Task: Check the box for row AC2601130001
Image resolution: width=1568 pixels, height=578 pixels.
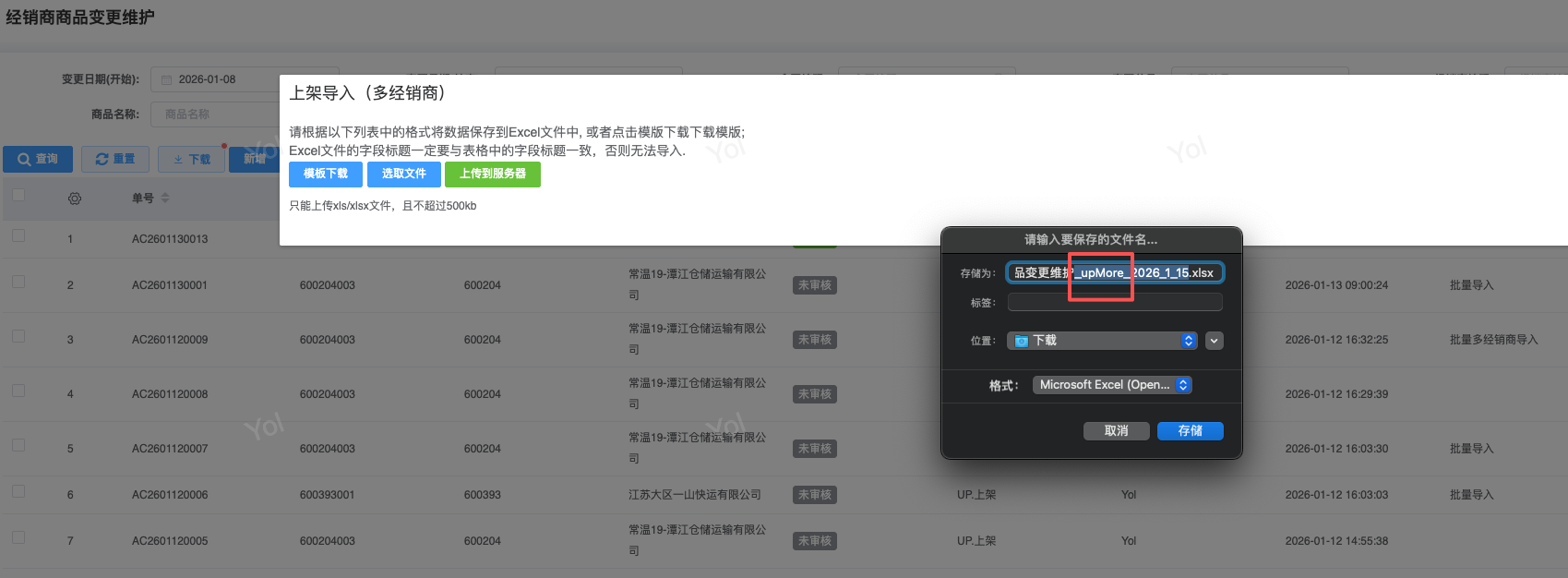Action: (18, 282)
